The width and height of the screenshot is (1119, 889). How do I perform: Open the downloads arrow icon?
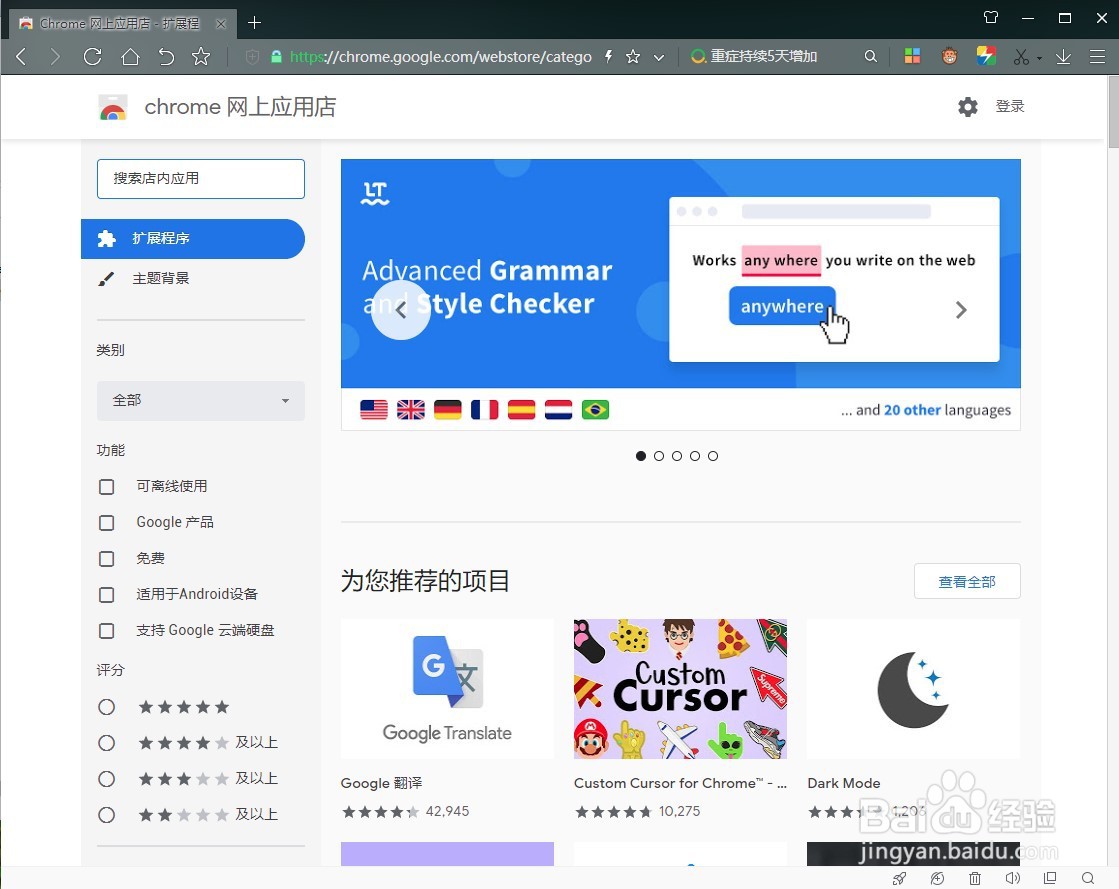1063,56
